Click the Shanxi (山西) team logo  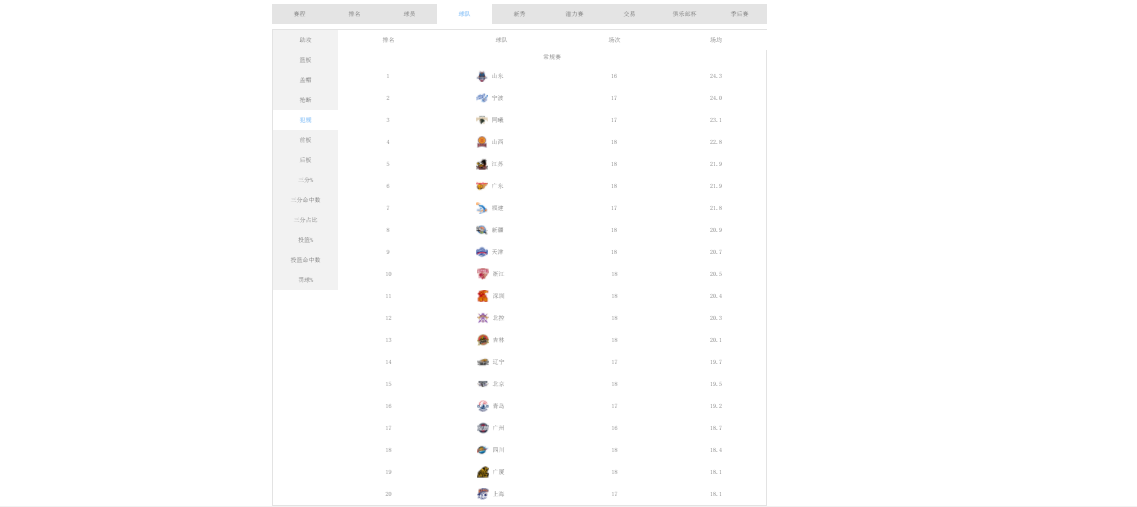point(482,142)
